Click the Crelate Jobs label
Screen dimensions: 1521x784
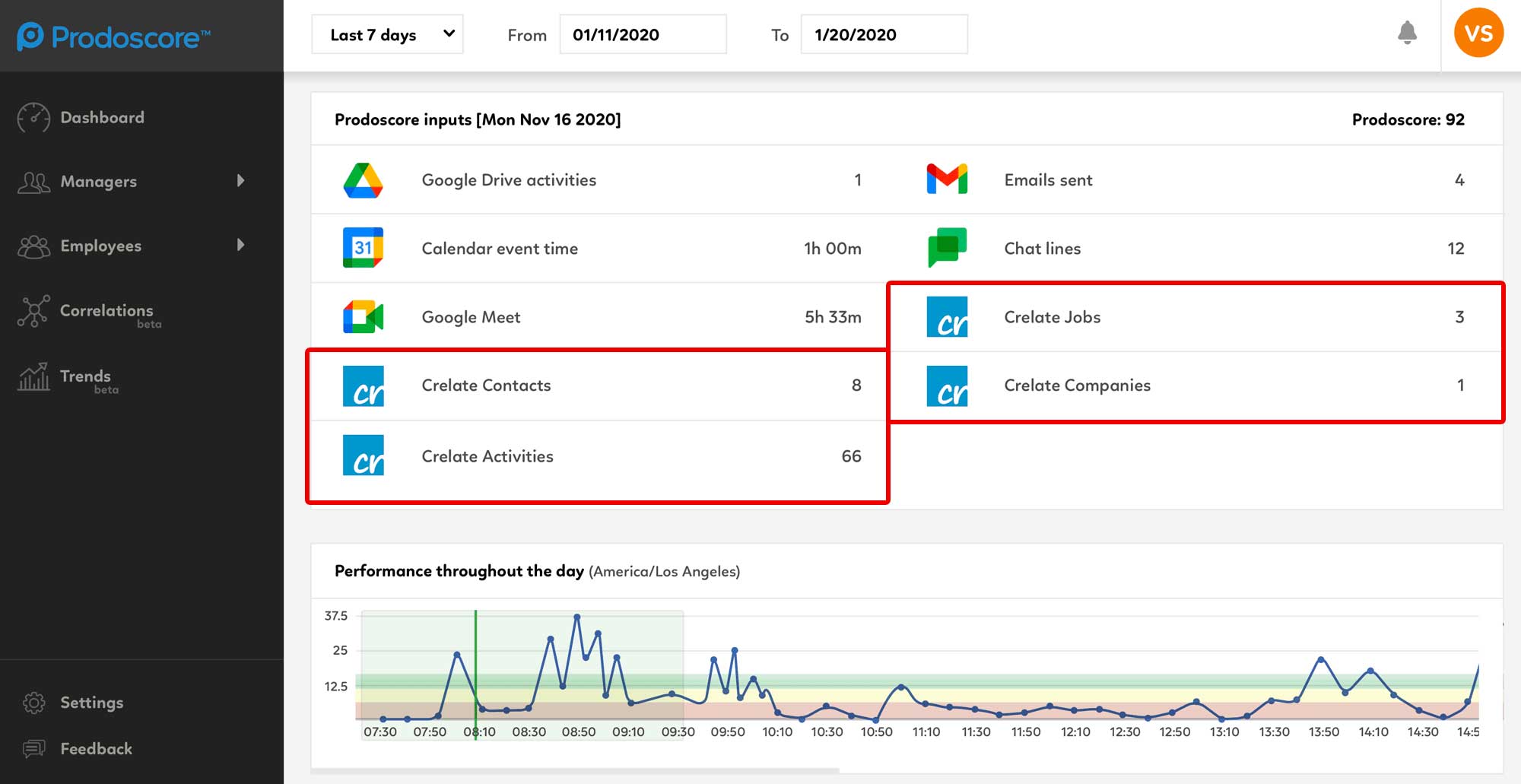[1052, 317]
